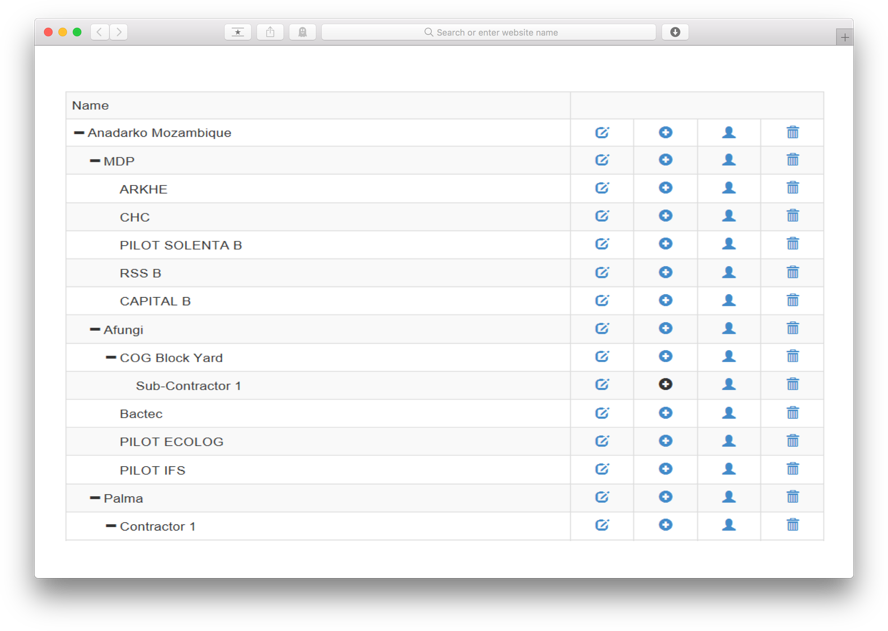Delete Sub-Contractor 1
This screenshot has width=888, height=631.
793,385
